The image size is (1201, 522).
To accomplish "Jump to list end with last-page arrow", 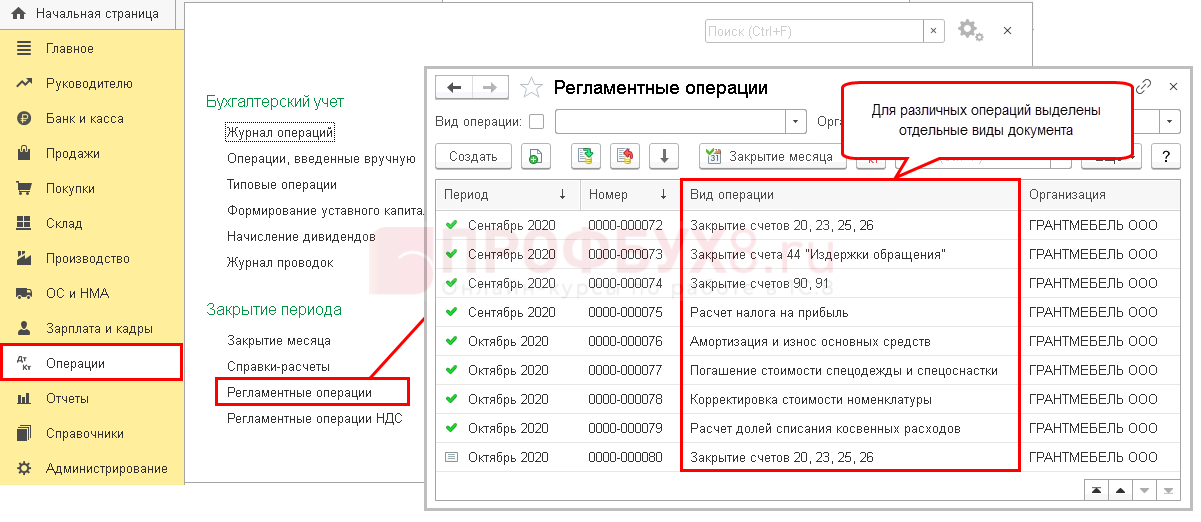I will point(1169,490).
